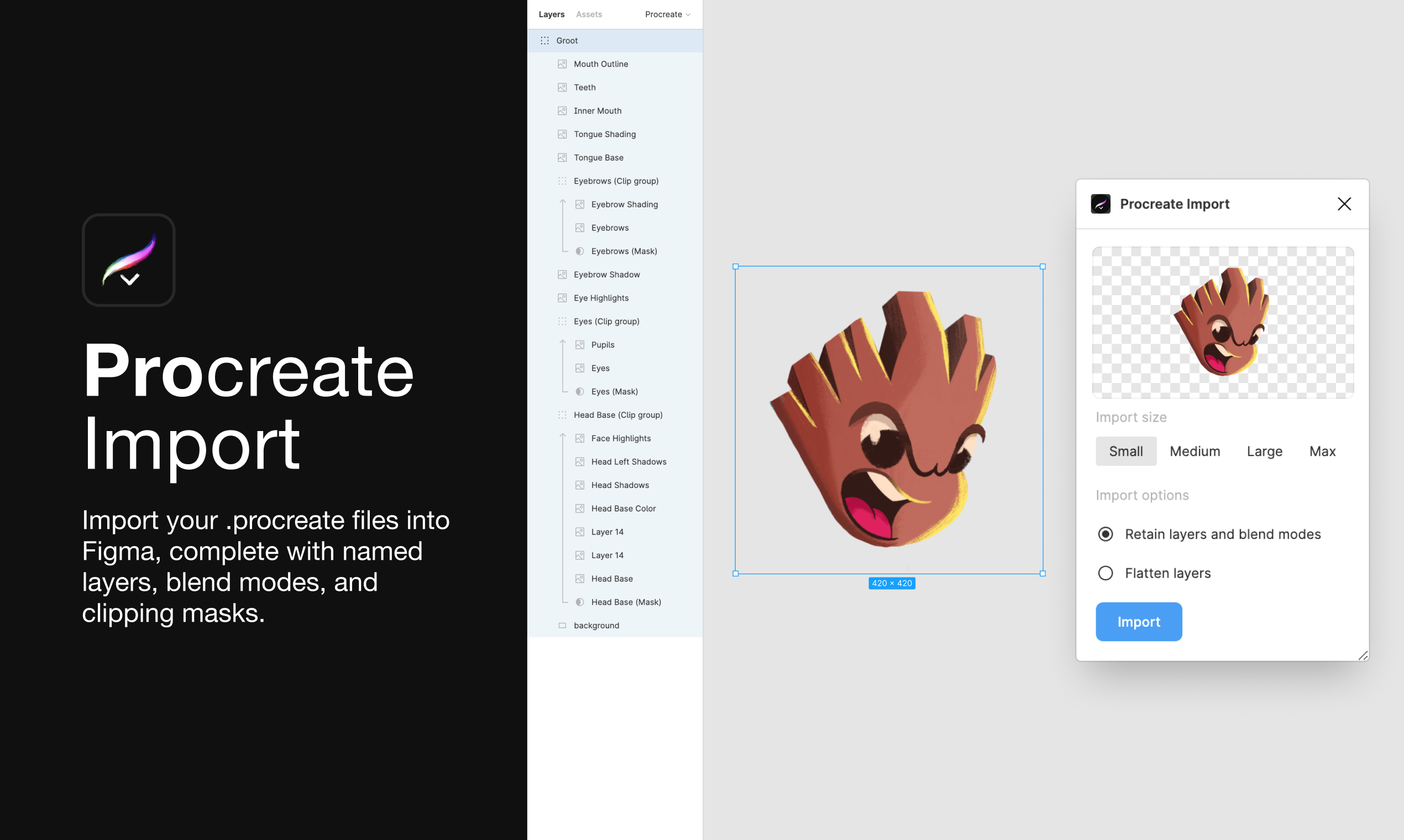Click the Eyes (Mask) mask icon
This screenshot has width=1404, height=840.
(580, 392)
